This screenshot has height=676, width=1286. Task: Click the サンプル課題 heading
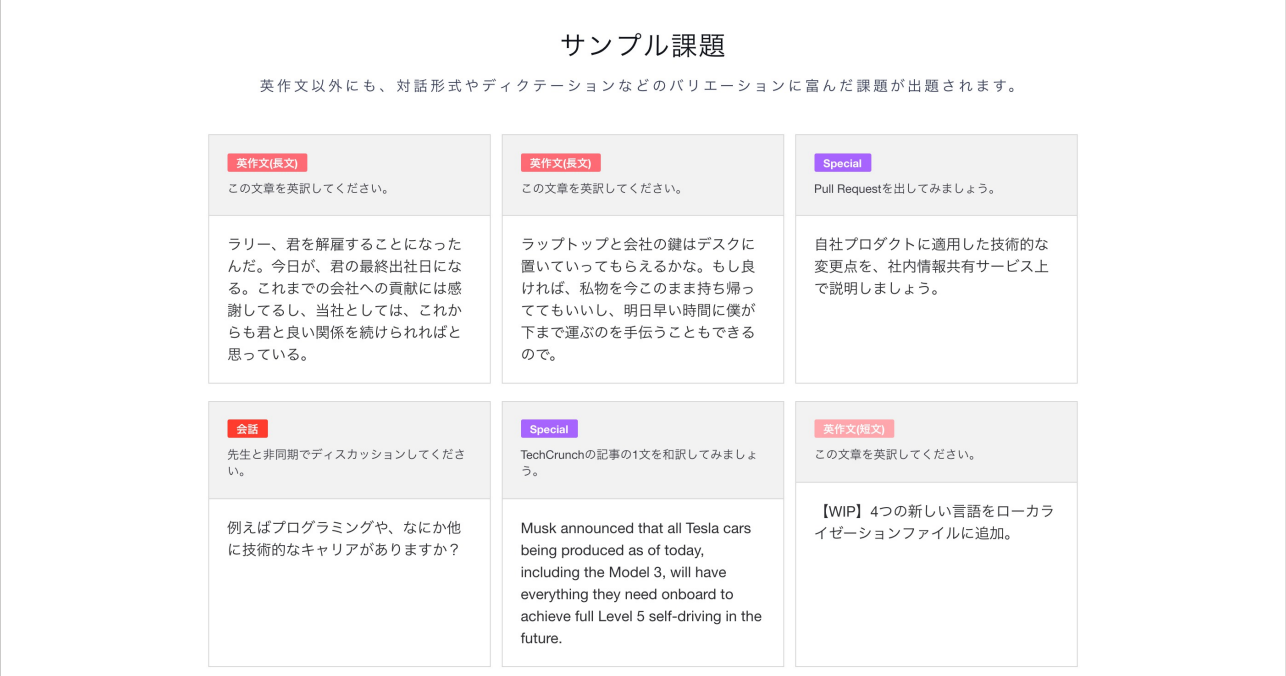coord(642,45)
